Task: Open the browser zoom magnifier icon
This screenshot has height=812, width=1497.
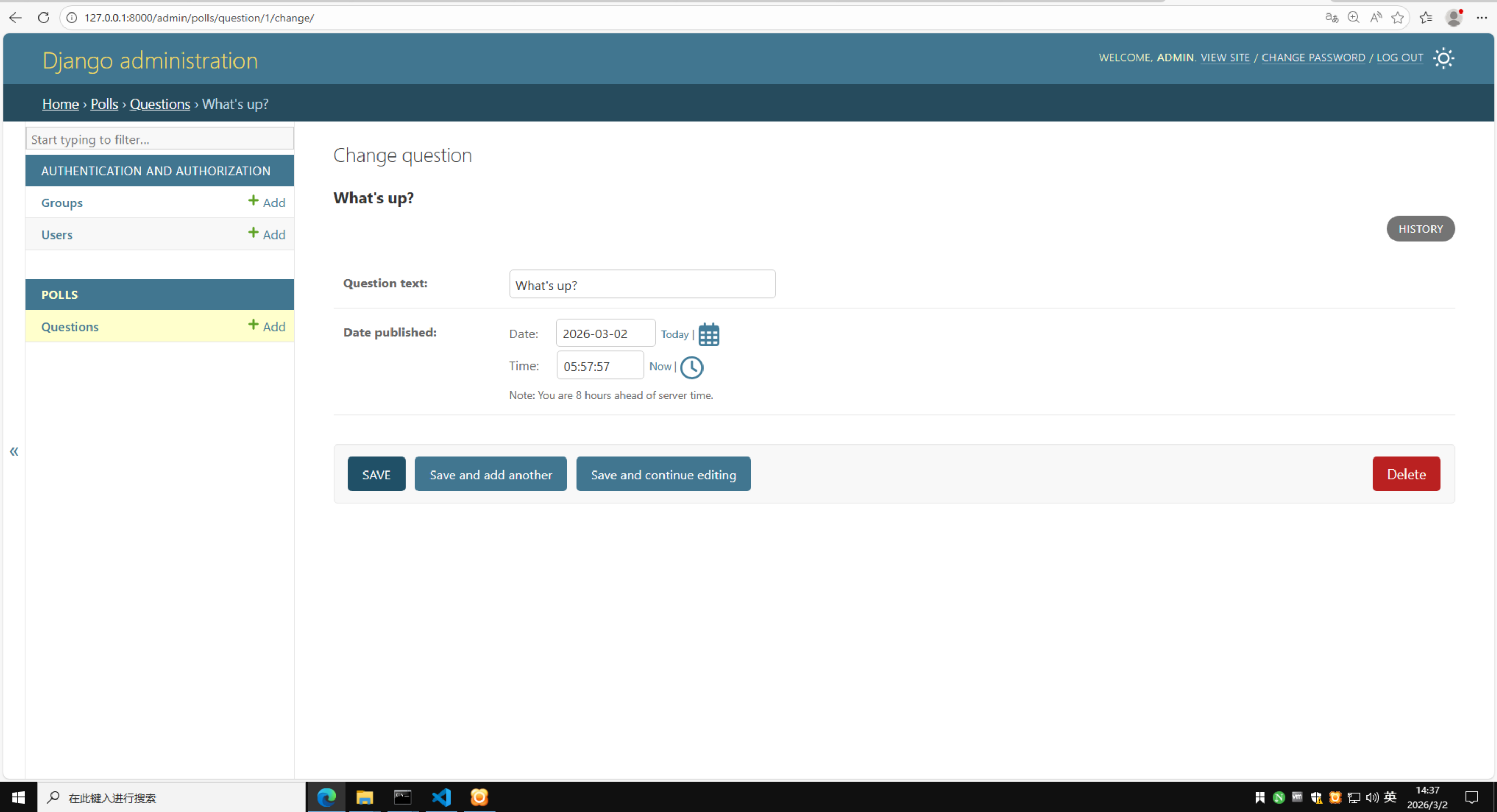Action: coord(1353,18)
